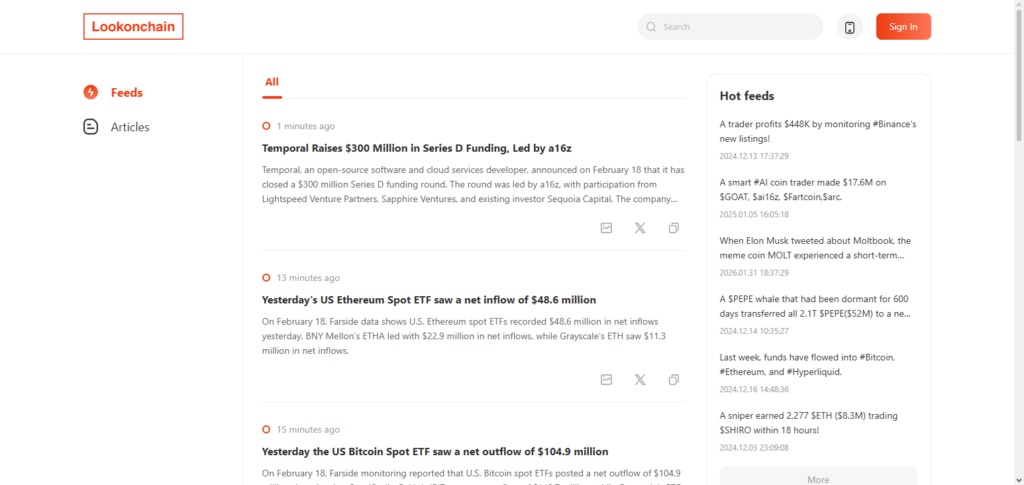The width and height of the screenshot is (1024, 485).
Task: Share Ethereum ETF post on X
Action: pyautogui.click(x=640, y=379)
